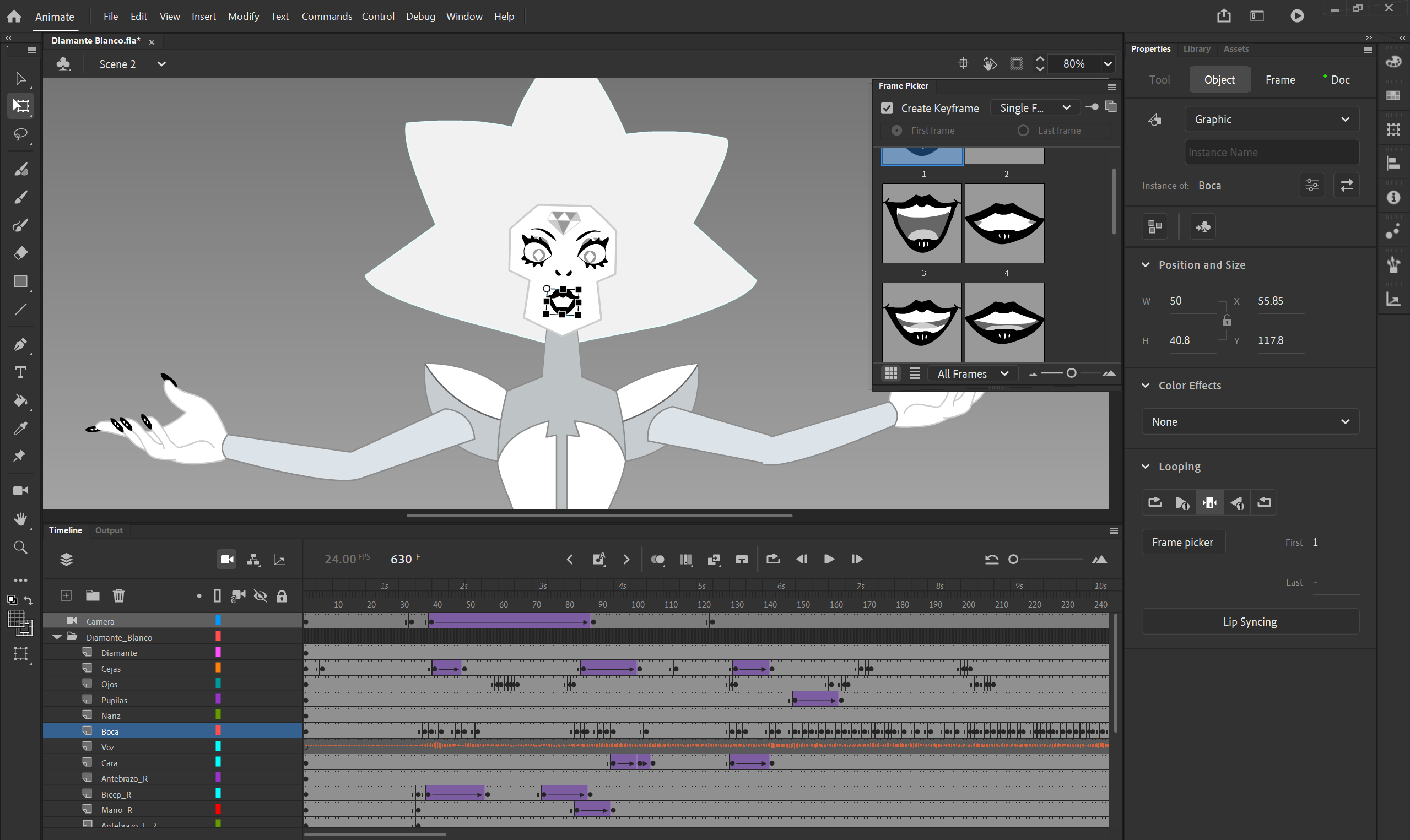This screenshot has width=1410, height=840.
Task: Click the Boca layer red color swatch
Action: 218,731
